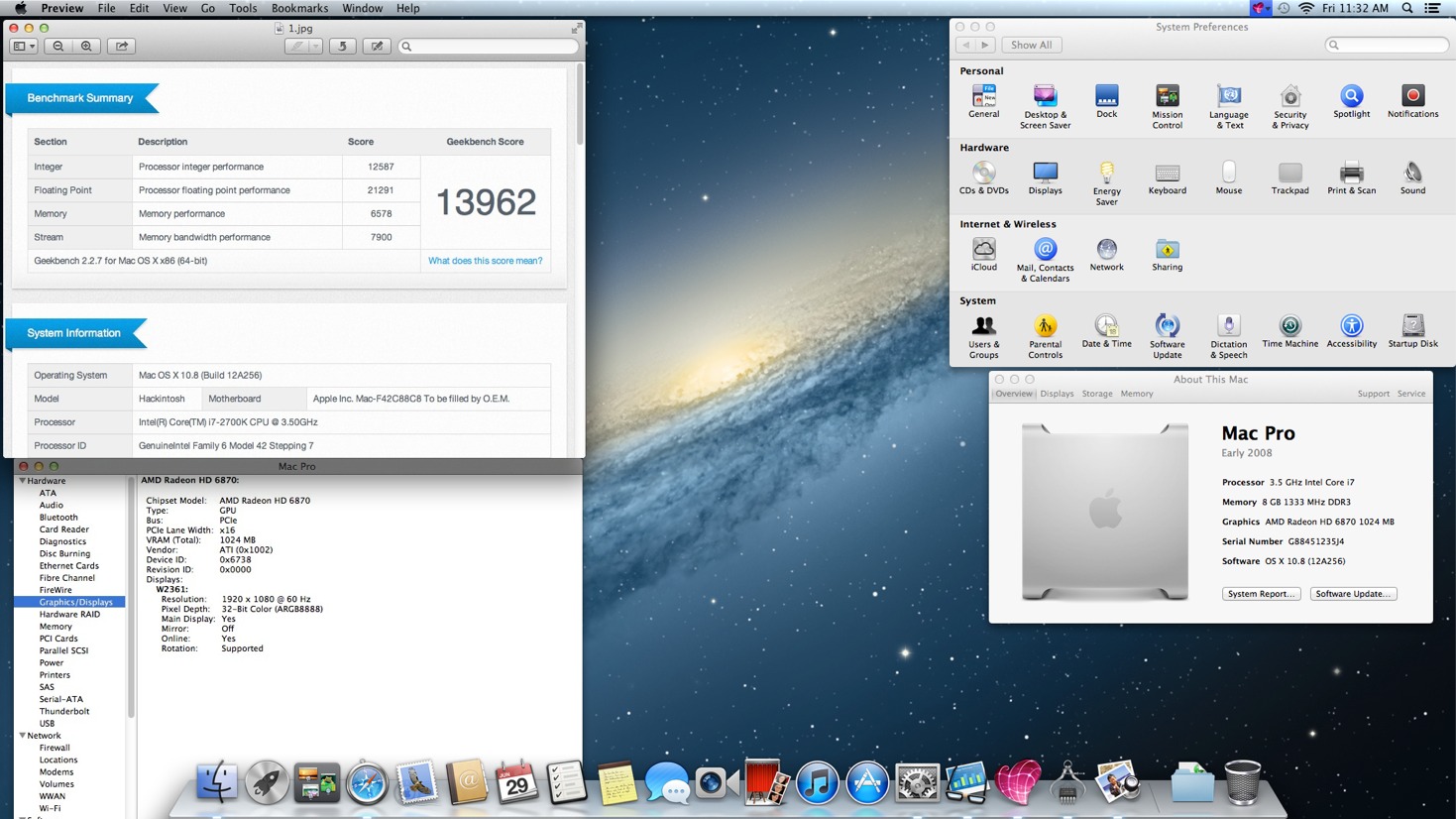Open Spotlight preferences pane
This screenshot has height=819, width=1456.
tap(1351, 101)
